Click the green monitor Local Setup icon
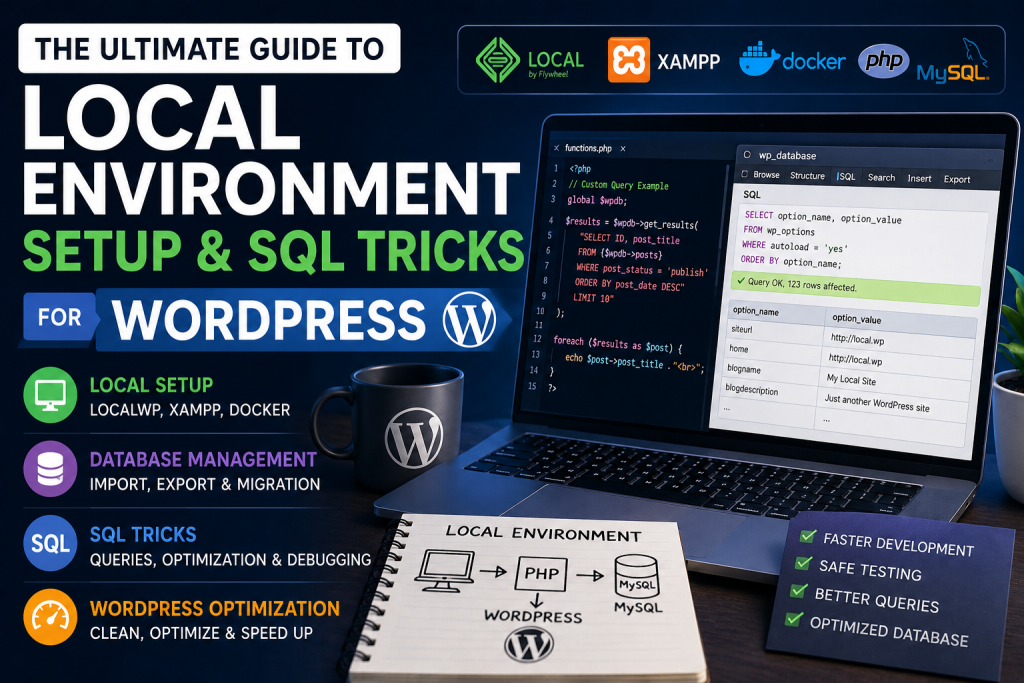Screen dimensions: 1024x683 50,394
